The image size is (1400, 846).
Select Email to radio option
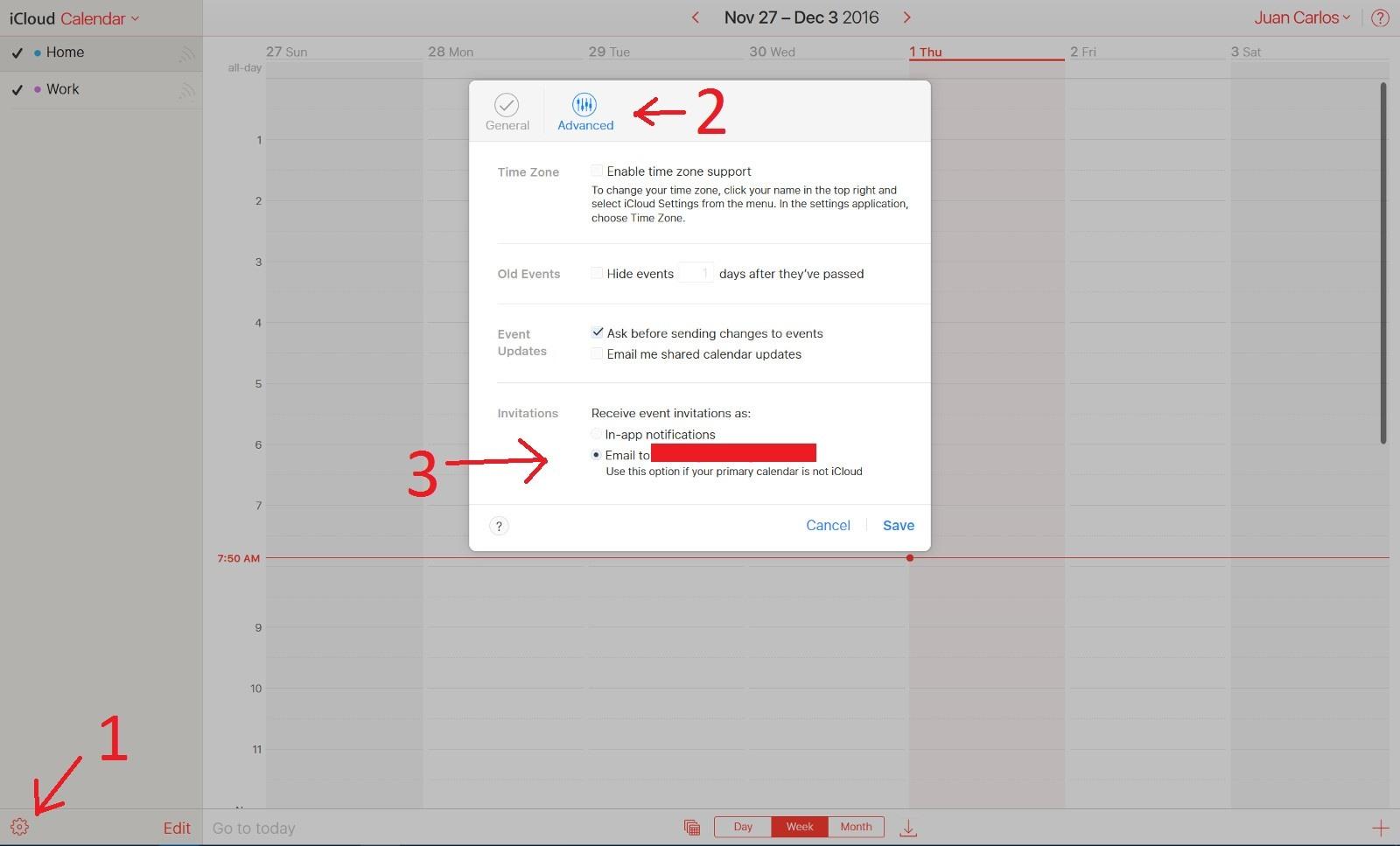[596, 455]
